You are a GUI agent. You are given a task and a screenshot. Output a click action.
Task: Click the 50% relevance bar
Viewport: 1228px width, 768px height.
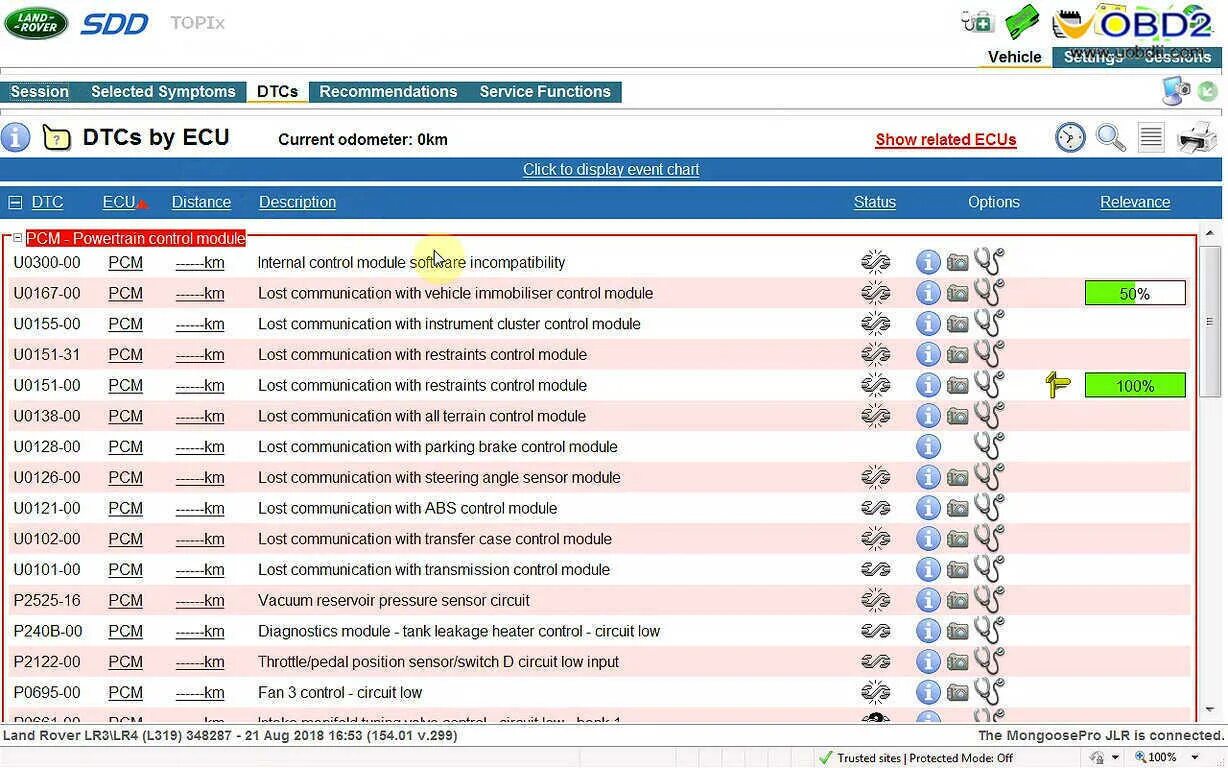pos(1135,293)
